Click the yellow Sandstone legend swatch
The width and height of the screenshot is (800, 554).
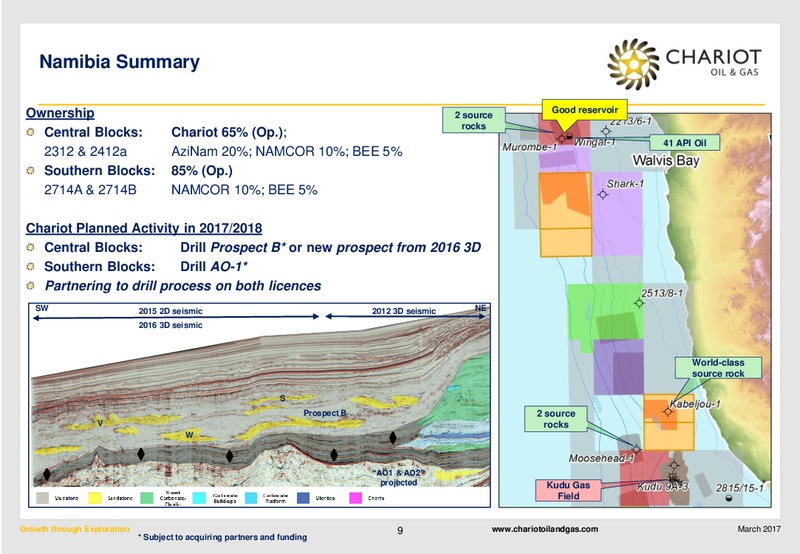pyautogui.click(x=95, y=497)
